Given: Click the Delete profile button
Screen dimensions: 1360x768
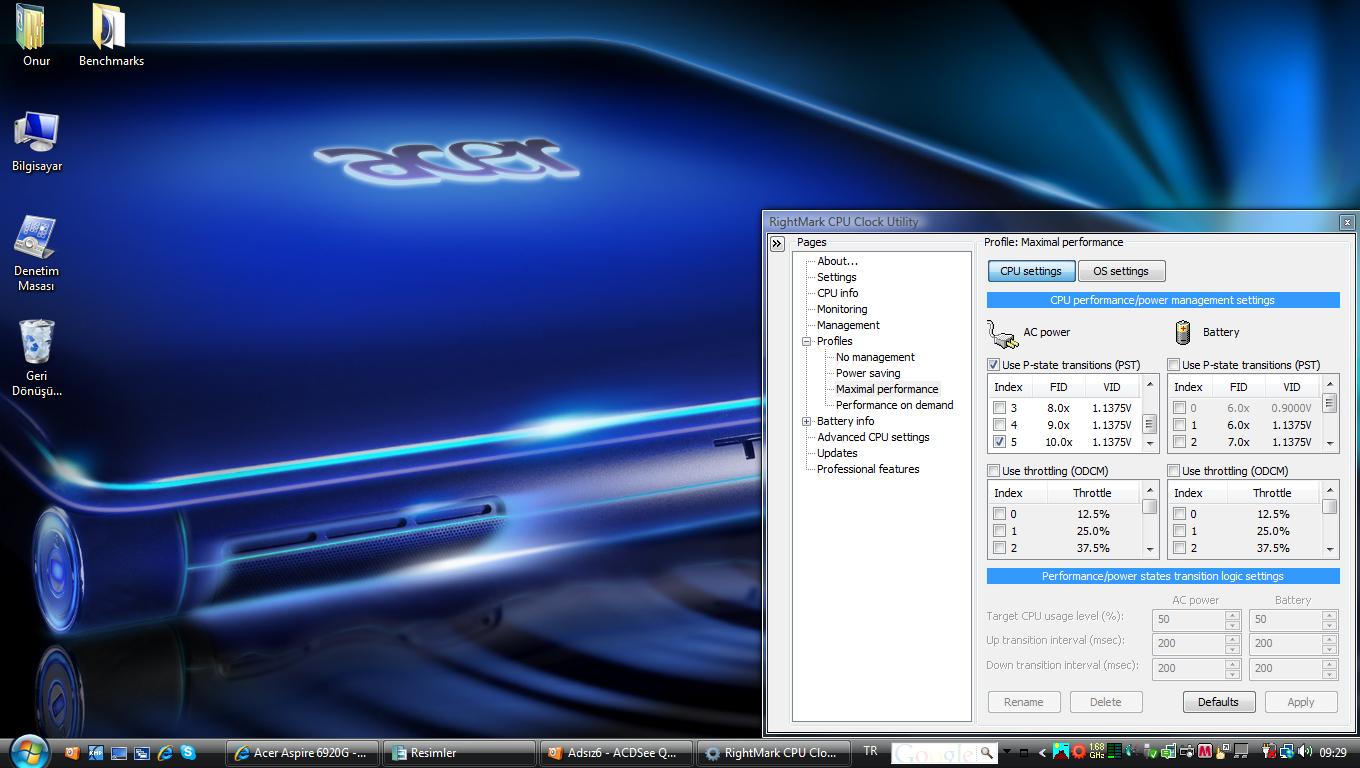Looking at the screenshot, I should [x=1105, y=702].
